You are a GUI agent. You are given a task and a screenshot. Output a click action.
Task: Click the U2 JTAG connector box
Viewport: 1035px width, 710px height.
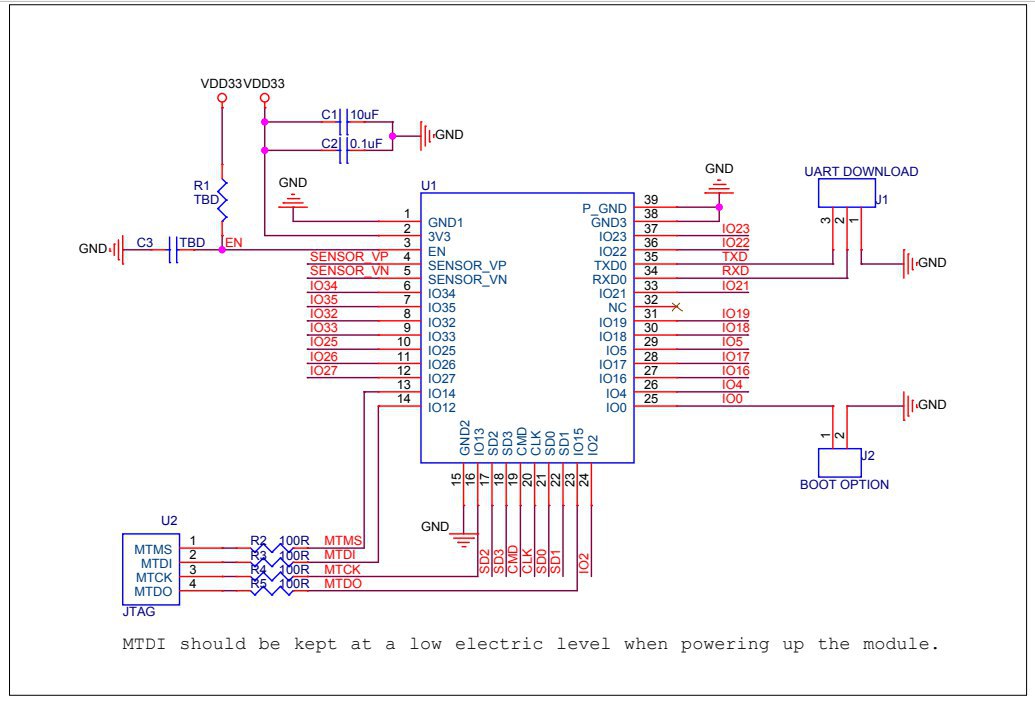(x=150, y=569)
